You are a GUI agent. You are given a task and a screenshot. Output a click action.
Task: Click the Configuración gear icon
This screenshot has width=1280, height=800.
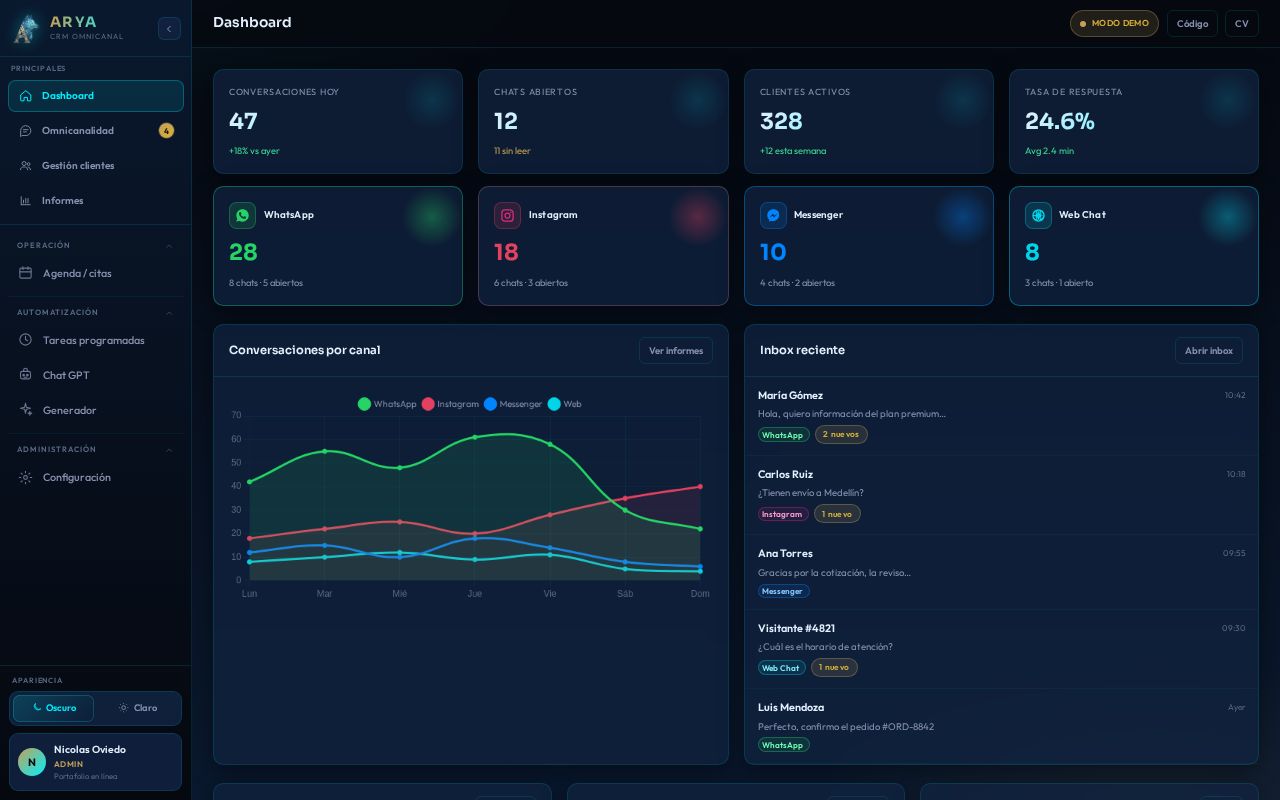[x=26, y=477]
